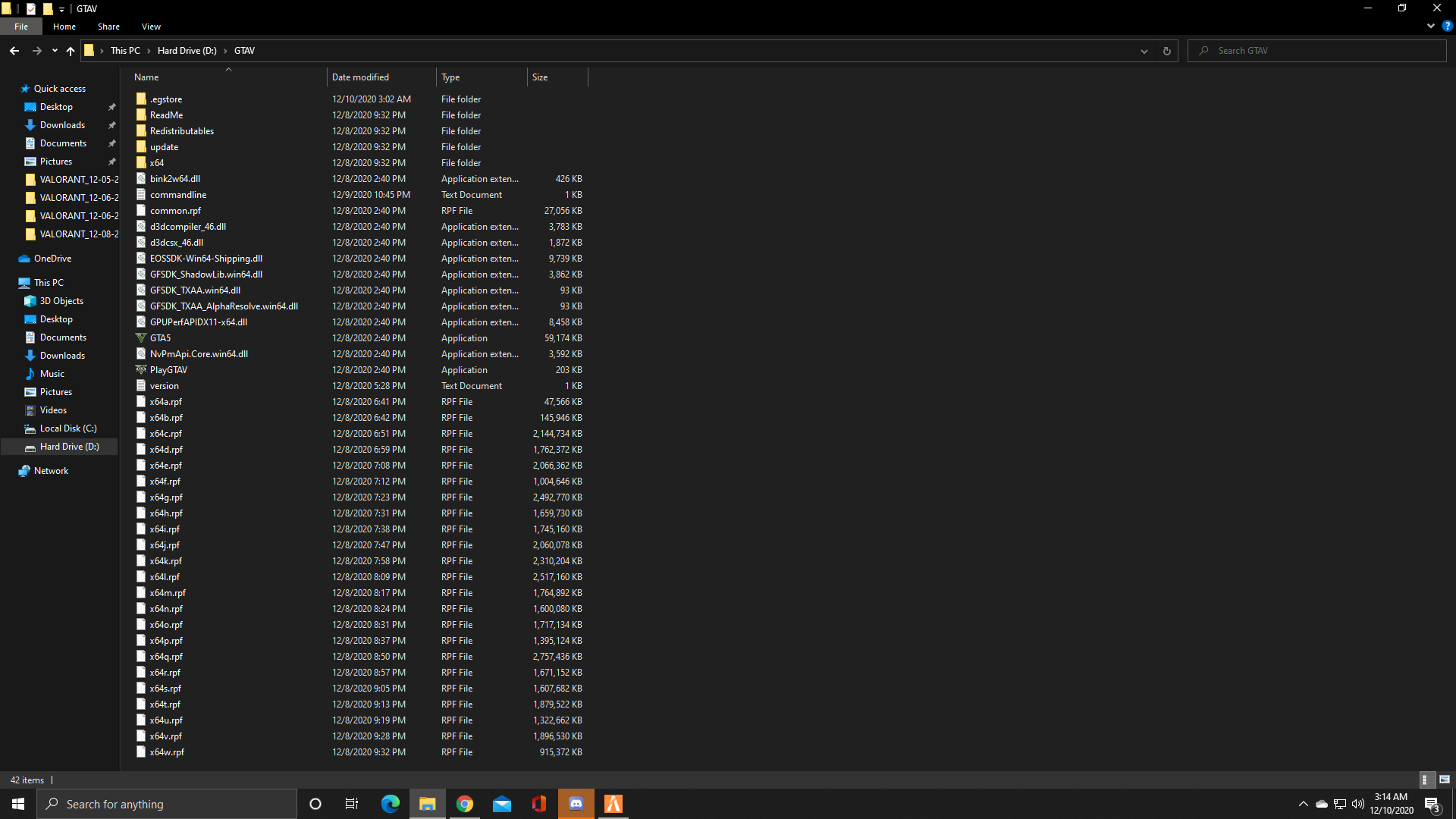Viewport: 1456px width, 819px height.
Task: Click Hard Drive (D:) in breadcrumb path
Action: click(187, 51)
